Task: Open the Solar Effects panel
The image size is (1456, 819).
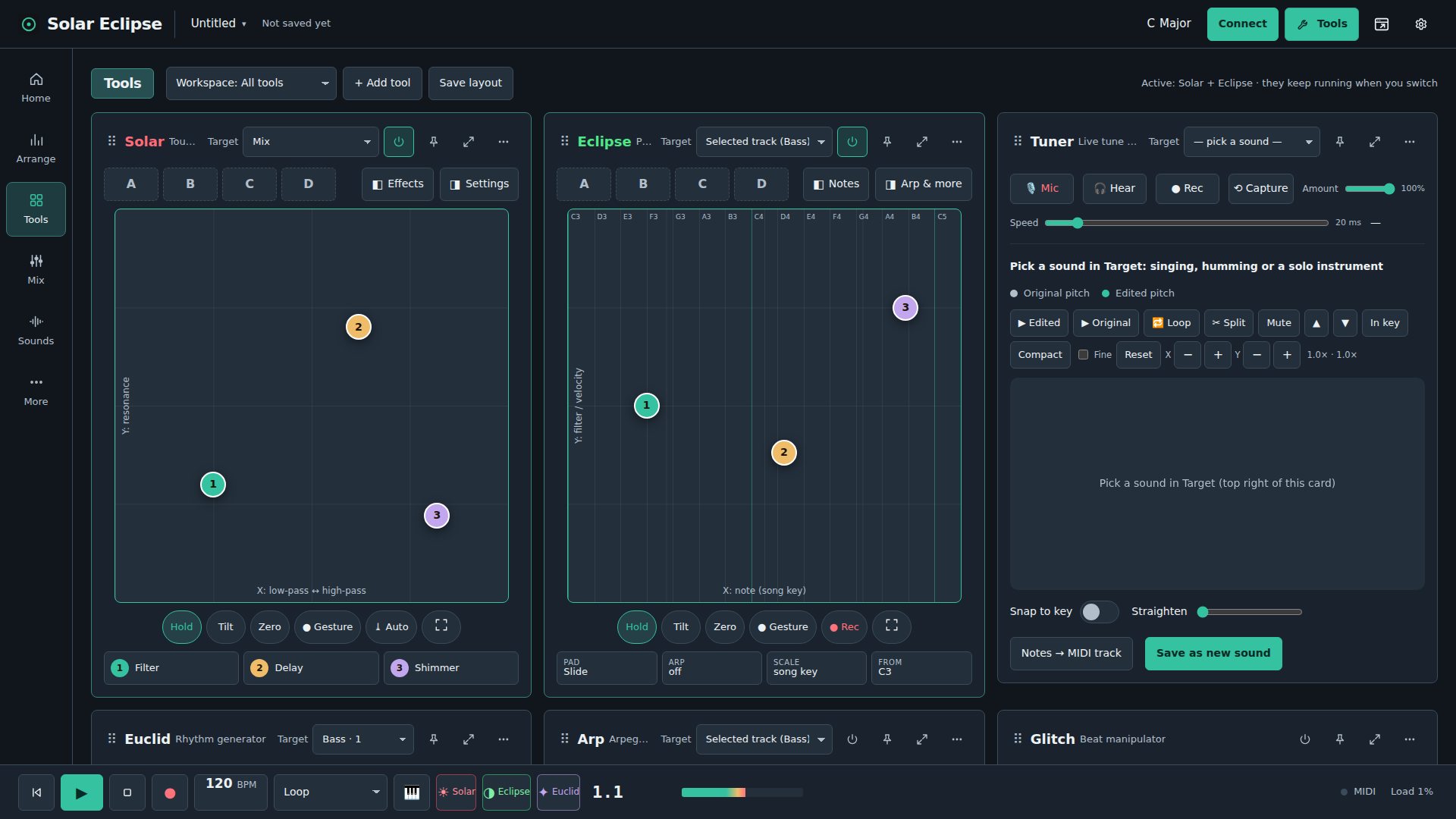Action: point(398,184)
